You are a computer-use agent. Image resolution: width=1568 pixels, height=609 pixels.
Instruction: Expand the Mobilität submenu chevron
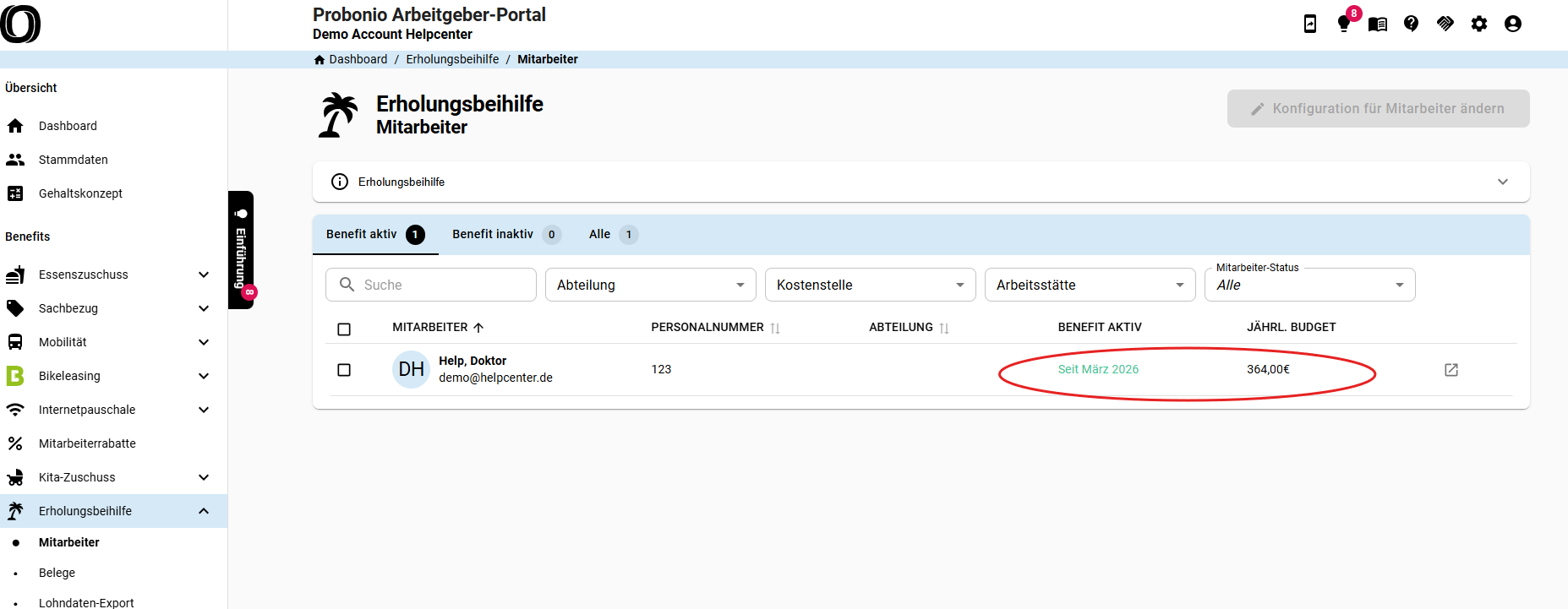(204, 342)
